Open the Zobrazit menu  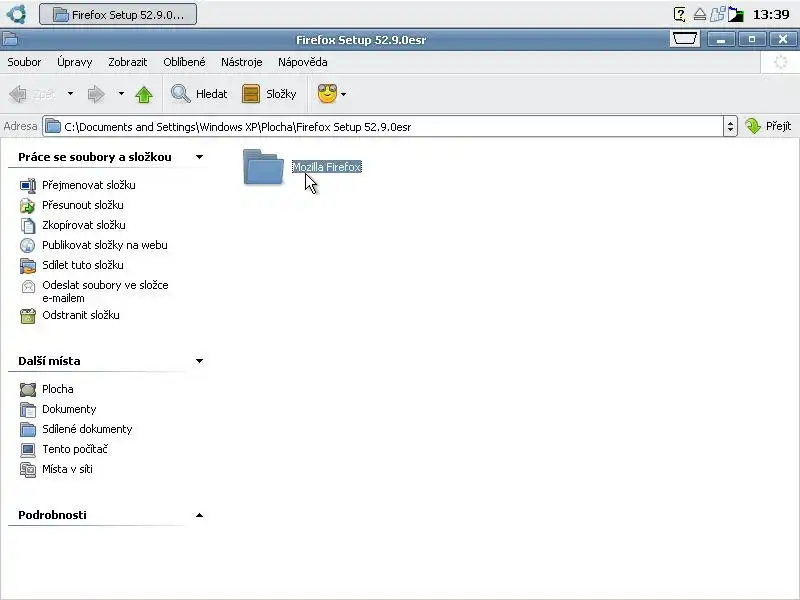128,62
